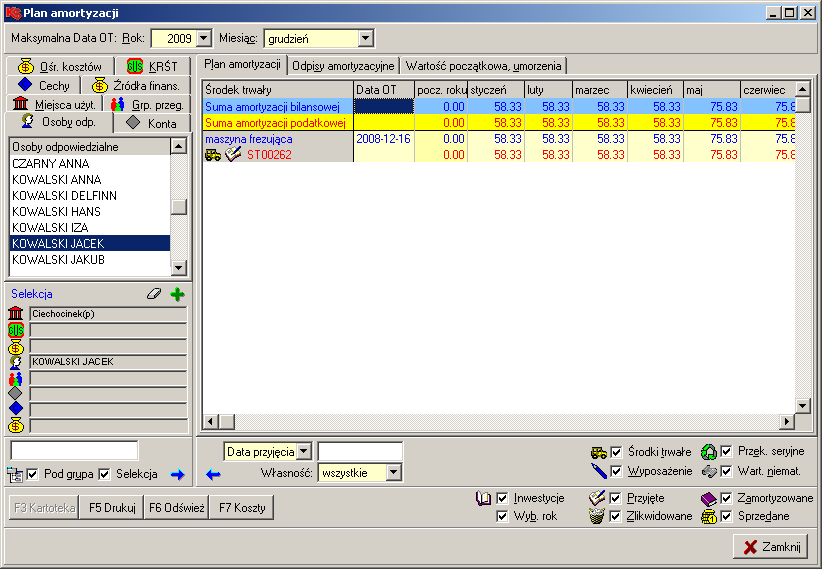This screenshot has width=822, height=569.
Task: Click the bank building icon beside Ciechocinek(p)
Action: (x=16, y=314)
